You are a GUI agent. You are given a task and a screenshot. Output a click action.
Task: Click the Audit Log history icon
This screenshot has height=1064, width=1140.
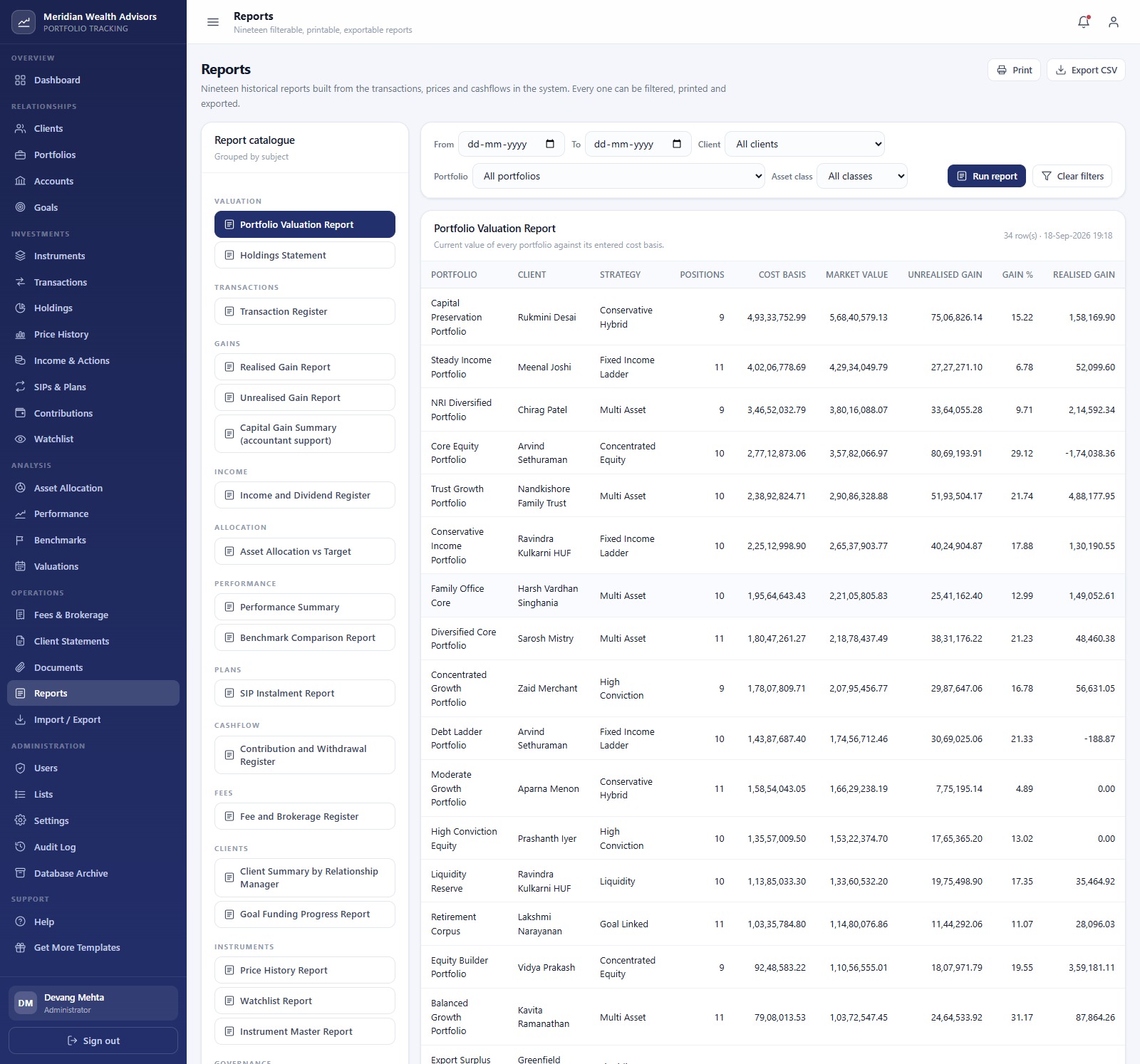20,847
